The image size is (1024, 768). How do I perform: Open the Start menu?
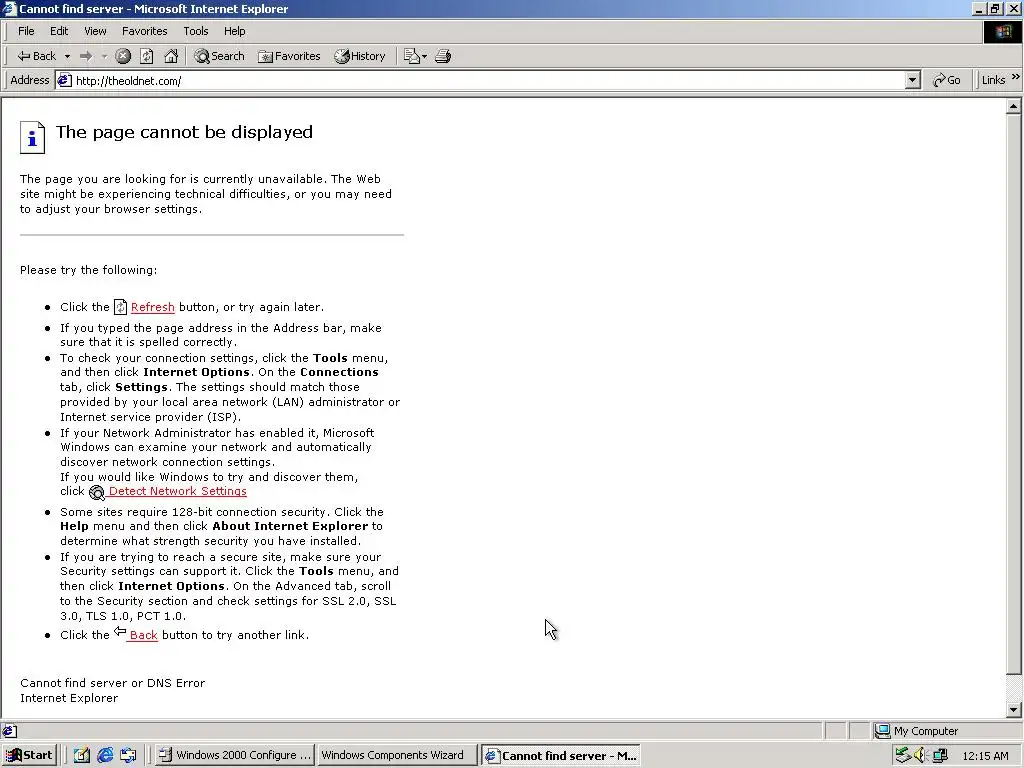coord(29,755)
